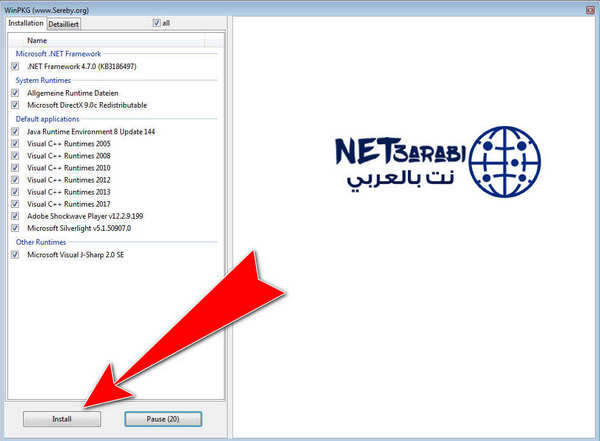This screenshot has height=441, width=600.
Task: Uncheck .NET Framework 4.7.0 checkbox
Action: click(x=15, y=67)
